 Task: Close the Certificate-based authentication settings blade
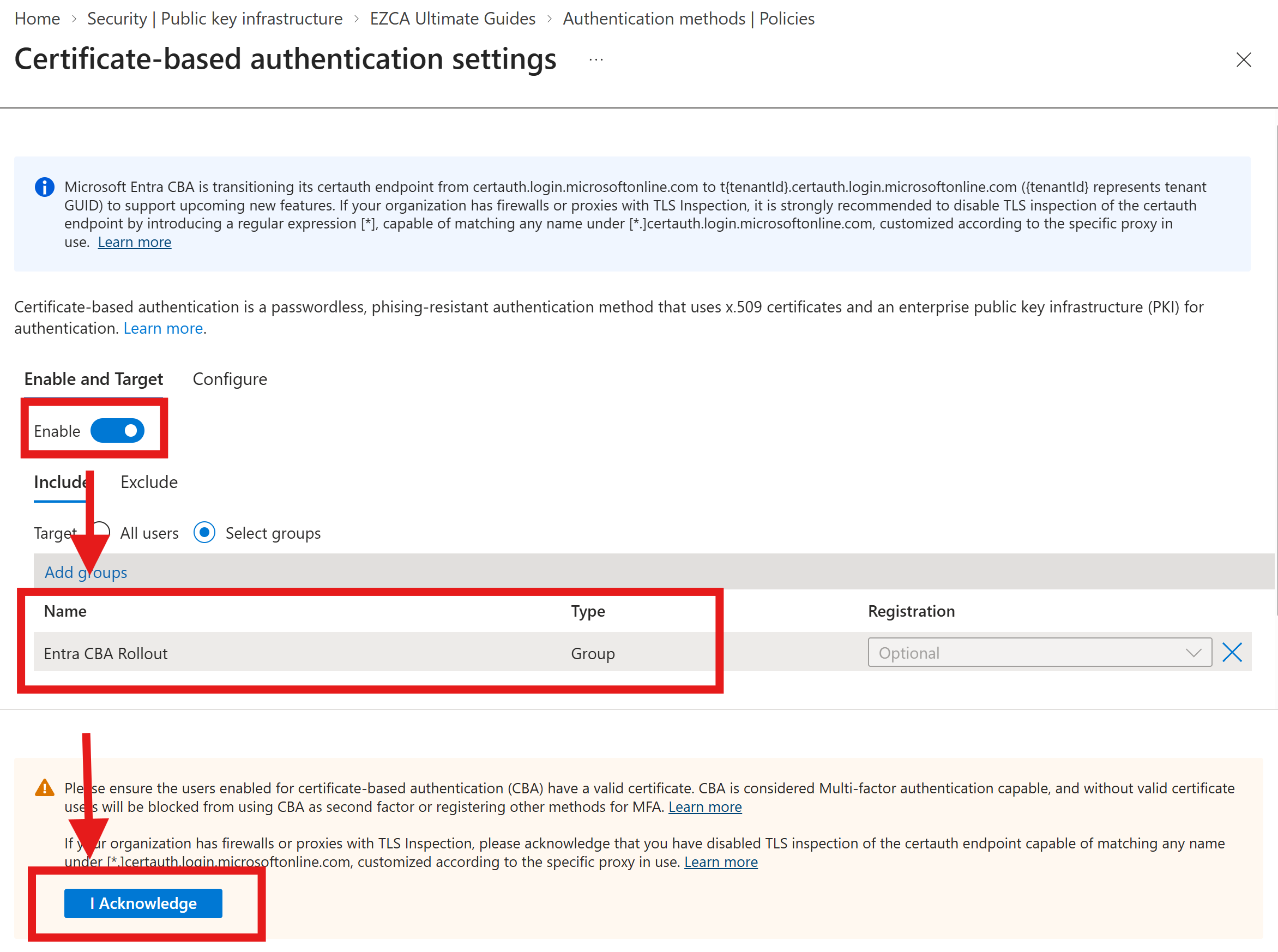[x=1244, y=60]
